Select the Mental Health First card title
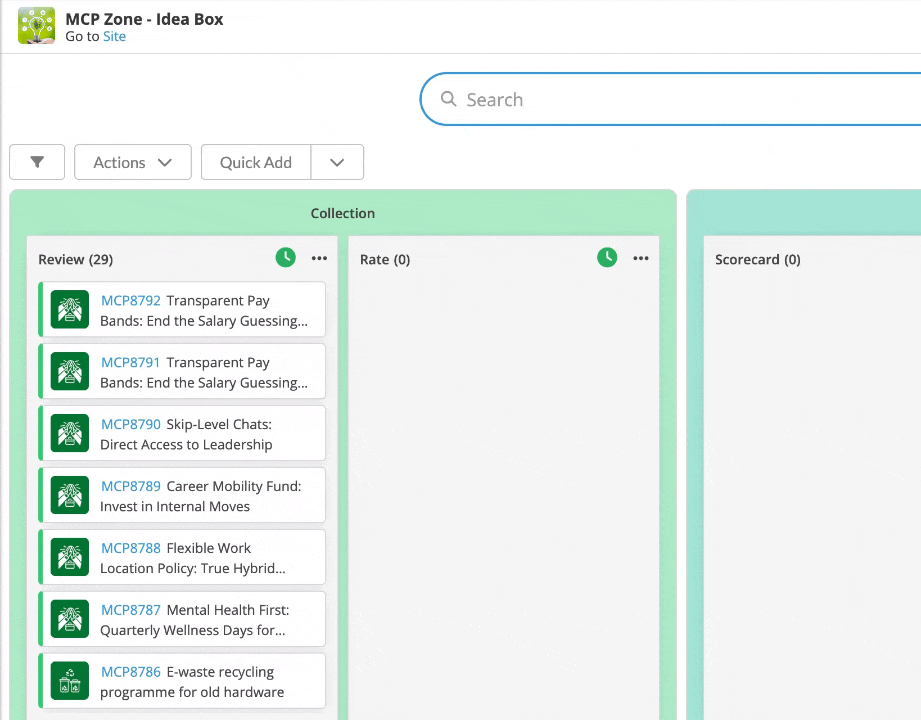 click(195, 620)
